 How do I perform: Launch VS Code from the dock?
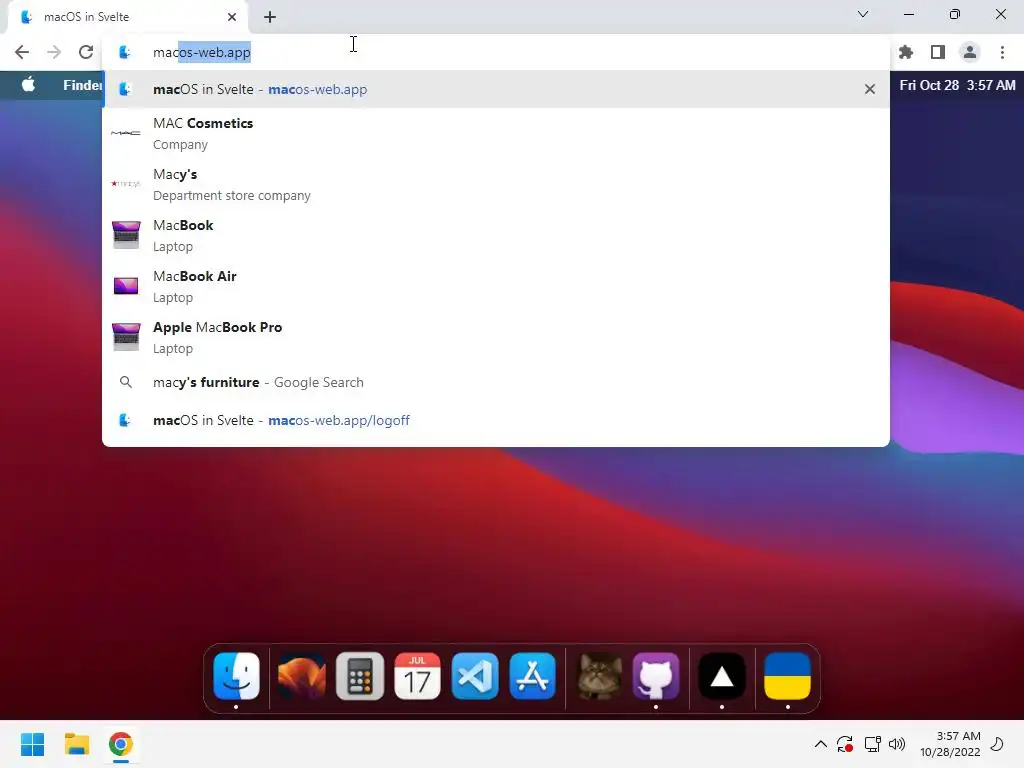point(475,676)
